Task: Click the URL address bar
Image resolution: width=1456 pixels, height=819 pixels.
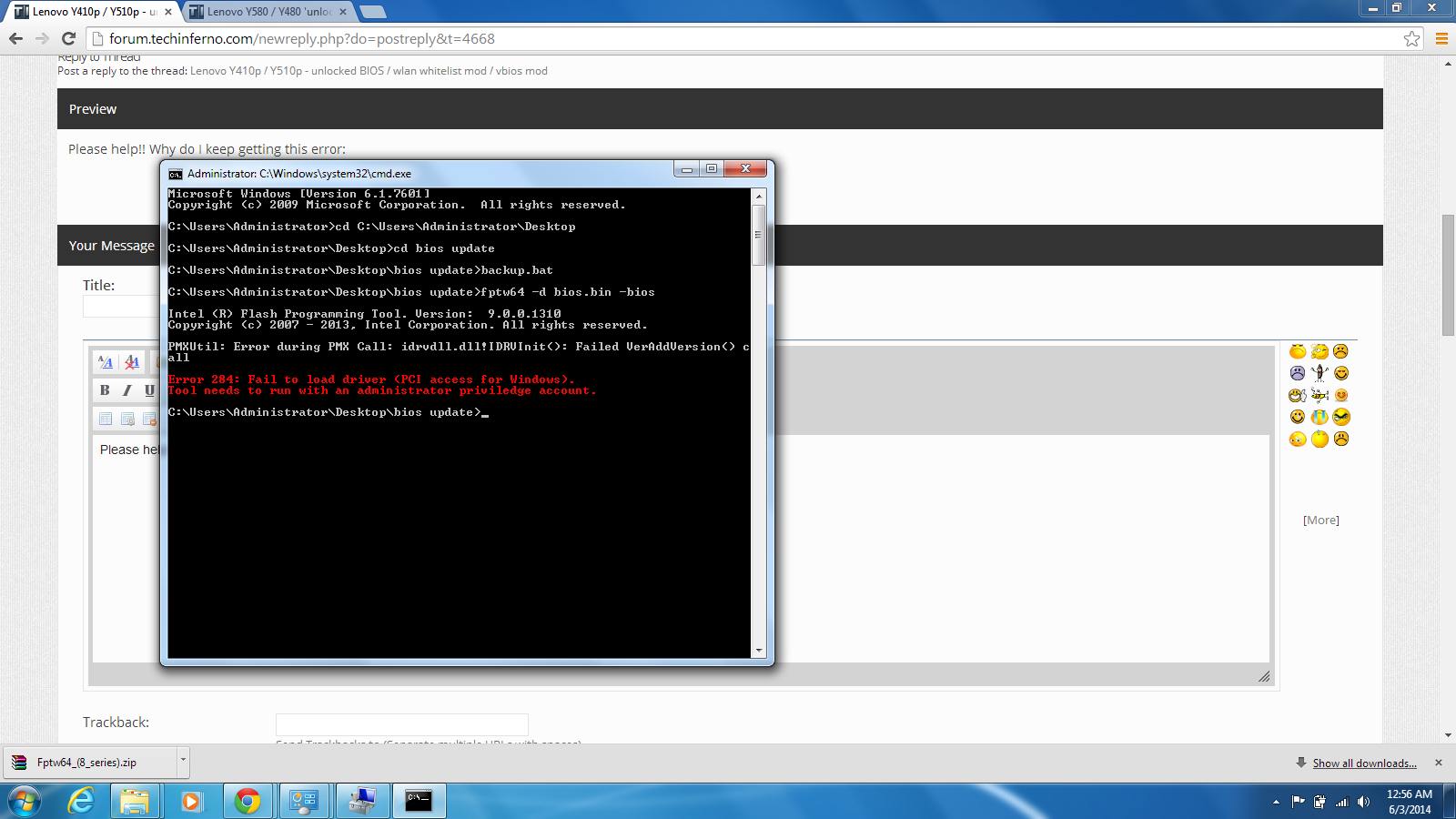Action: [746, 38]
